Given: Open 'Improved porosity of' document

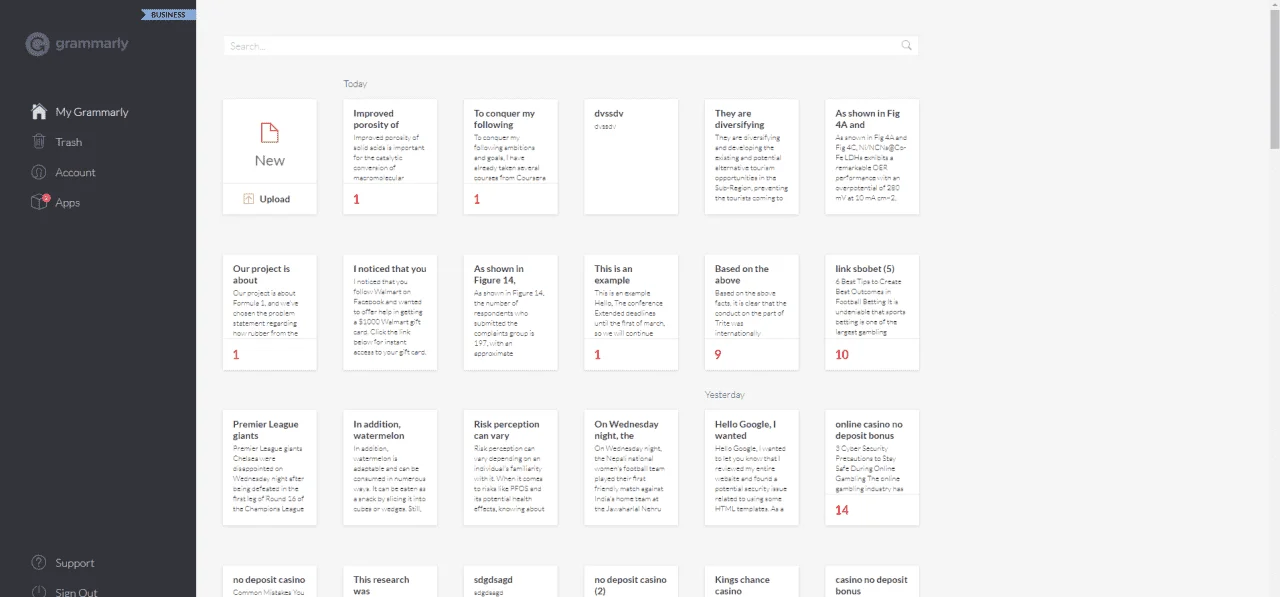Looking at the screenshot, I should coord(390,156).
